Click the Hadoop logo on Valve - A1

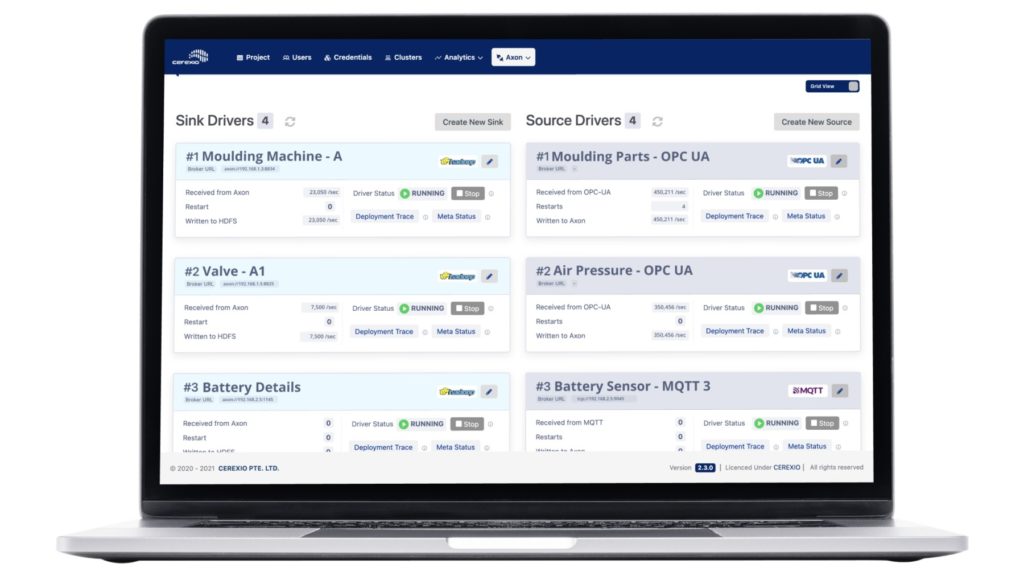coord(457,276)
